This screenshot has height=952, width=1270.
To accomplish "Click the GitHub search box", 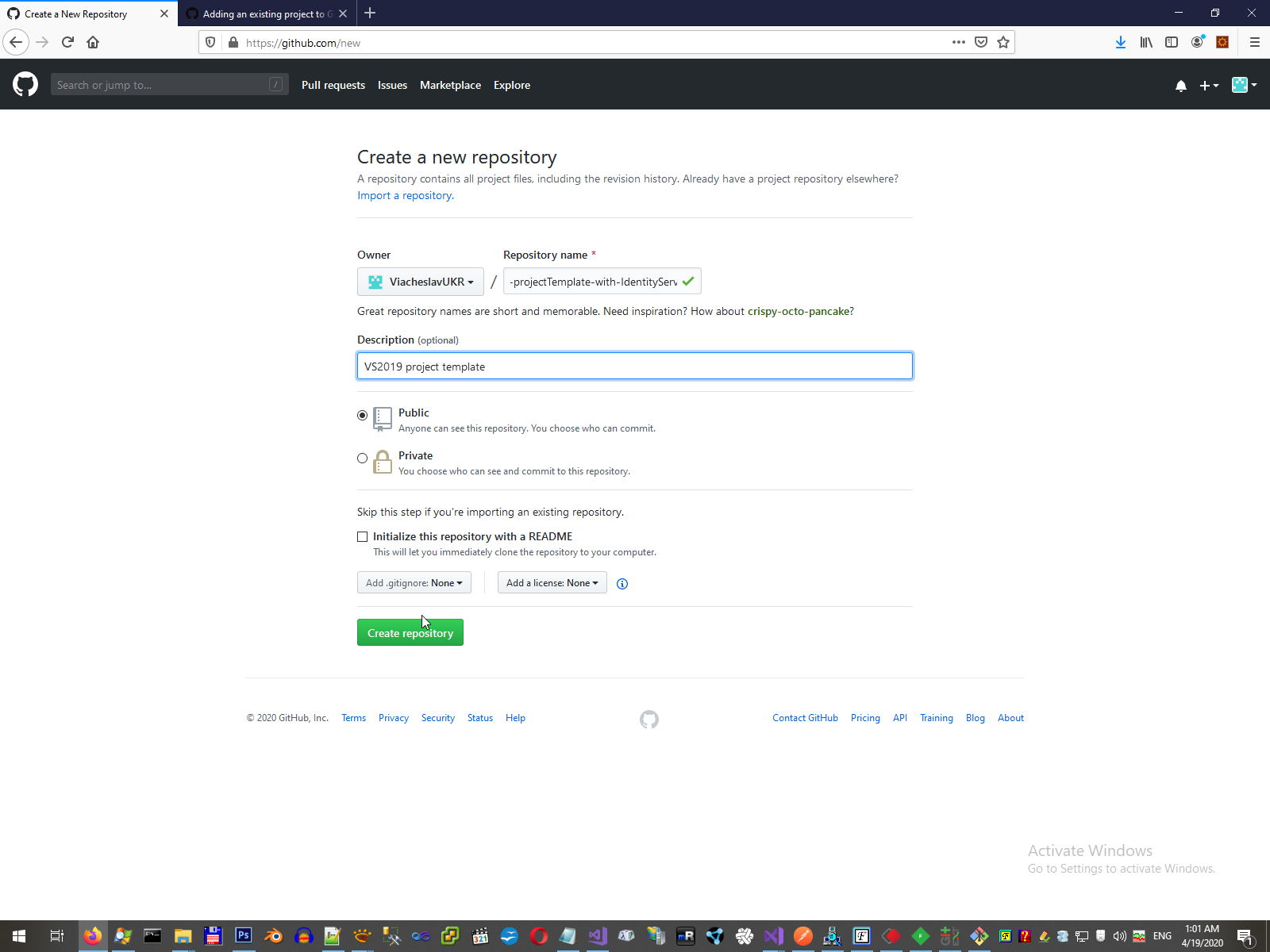I will [170, 84].
